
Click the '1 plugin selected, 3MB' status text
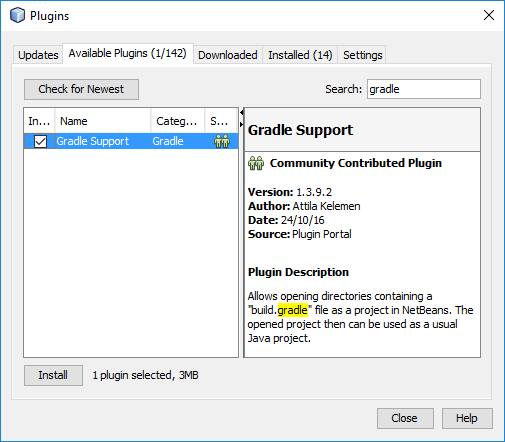point(145,375)
